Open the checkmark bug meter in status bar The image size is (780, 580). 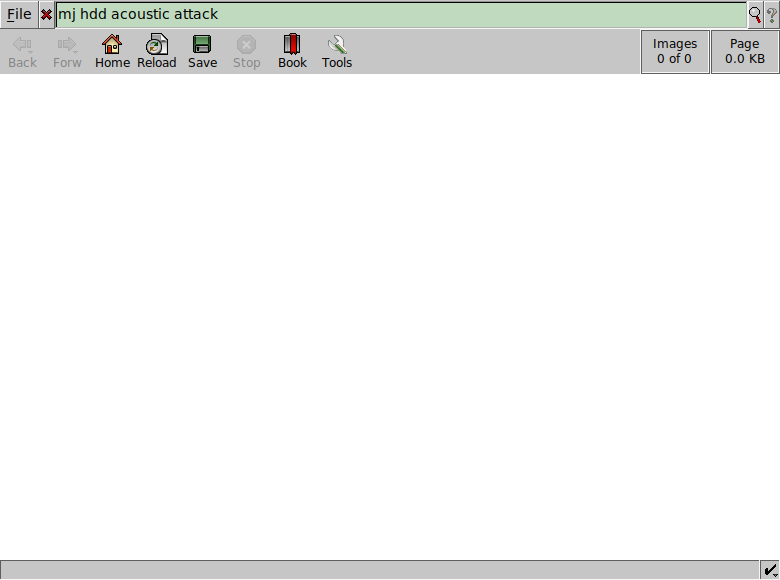(x=770, y=570)
